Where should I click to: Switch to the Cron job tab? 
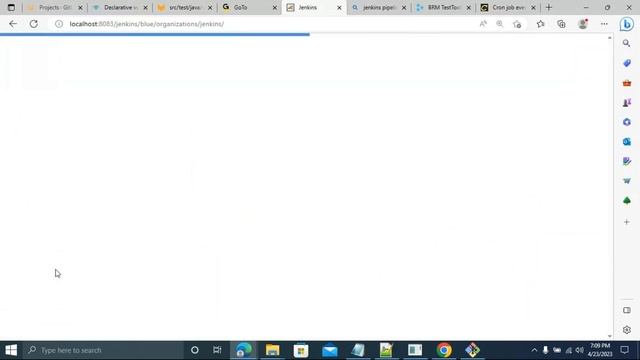pos(508,7)
